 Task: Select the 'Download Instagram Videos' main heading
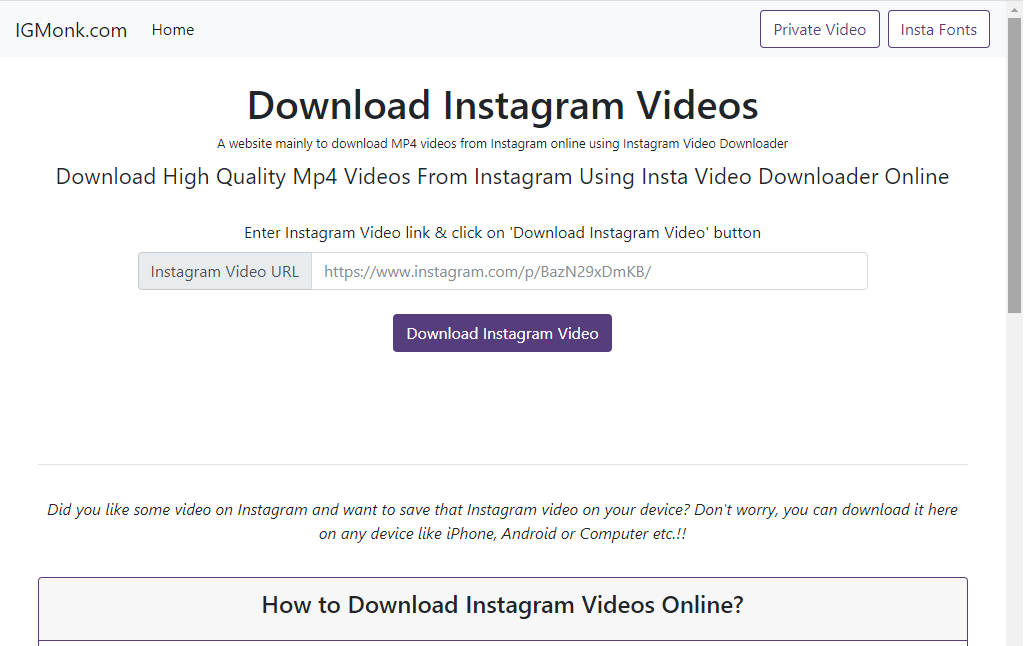coord(502,105)
